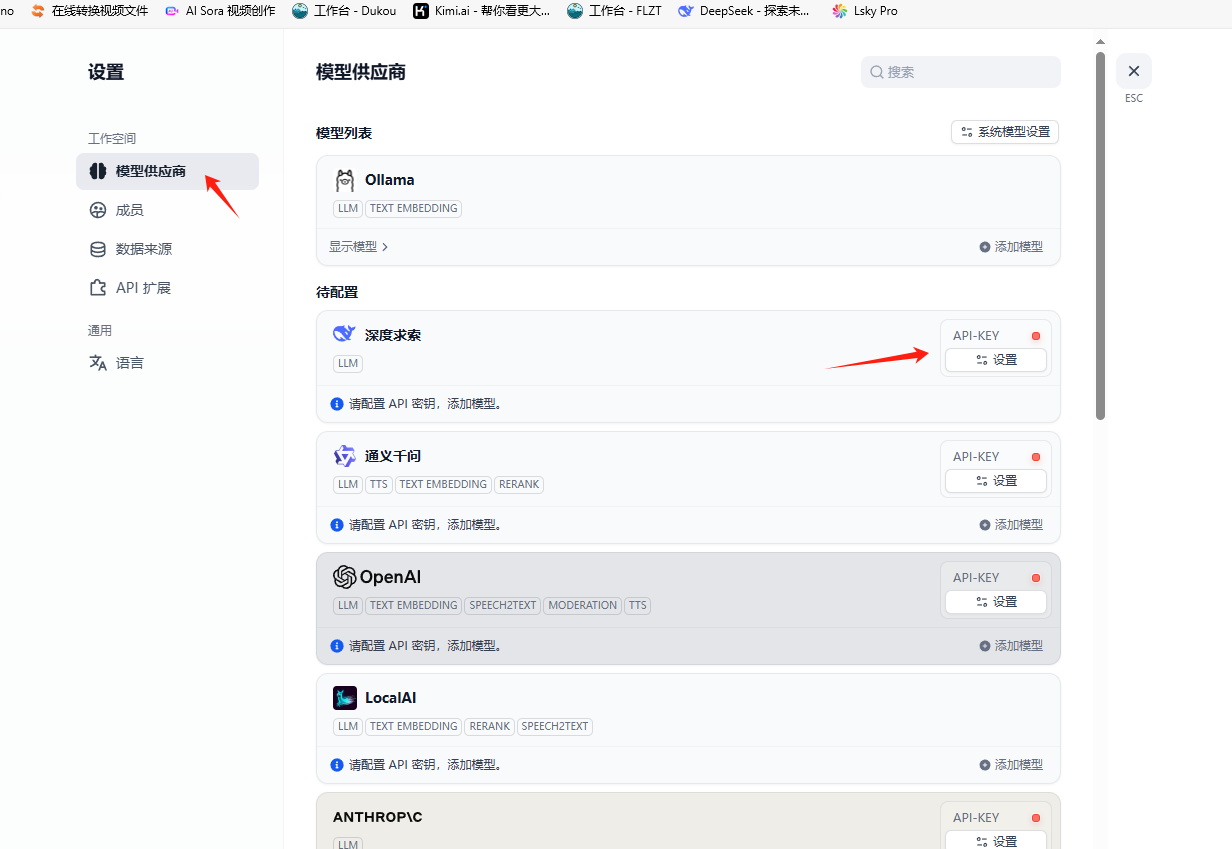Open the AI Sora 视频创作 bookmark
This screenshot has width=1232, height=849.
tap(220, 11)
